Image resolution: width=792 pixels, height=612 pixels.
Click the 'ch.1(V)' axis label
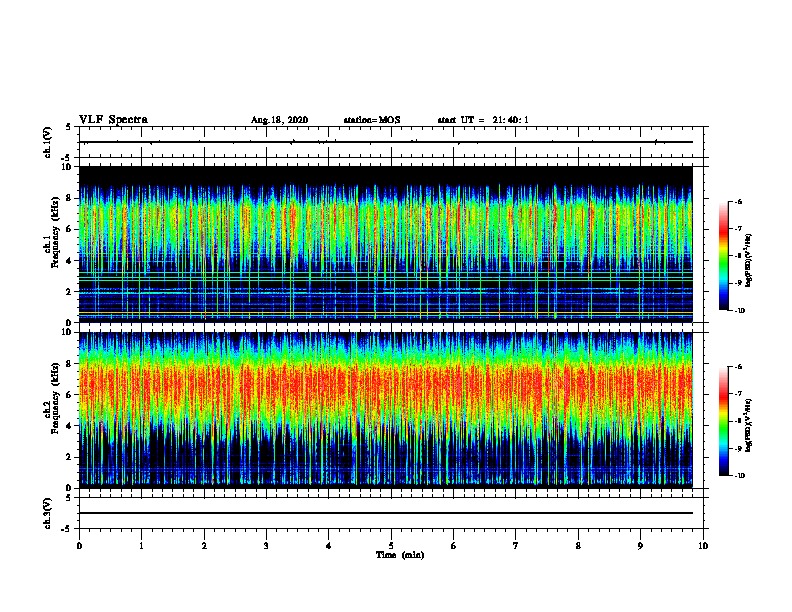[x=47, y=142]
